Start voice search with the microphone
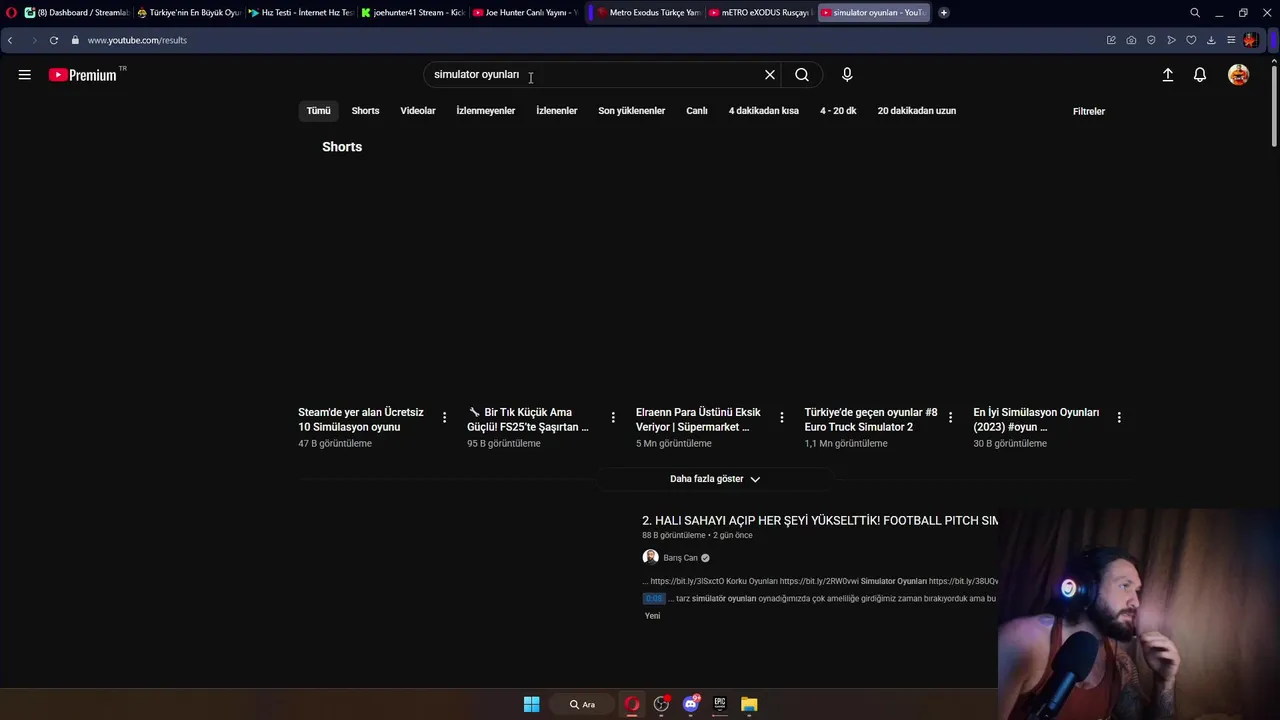Image resolution: width=1280 pixels, height=720 pixels. pyautogui.click(x=847, y=75)
